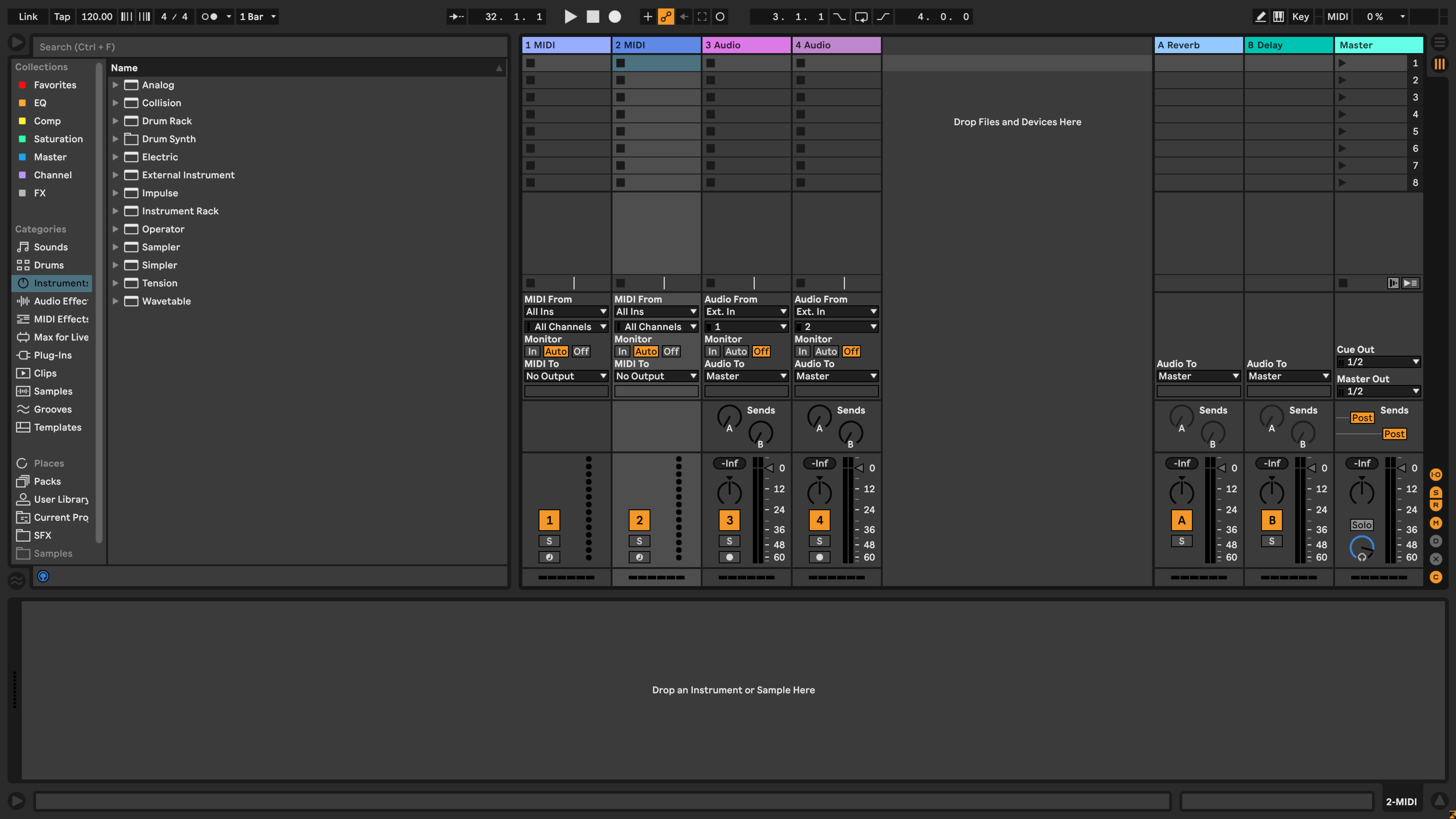Image resolution: width=1456 pixels, height=819 pixels.
Task: Arm track 4 Audio for recording
Action: (x=820, y=557)
